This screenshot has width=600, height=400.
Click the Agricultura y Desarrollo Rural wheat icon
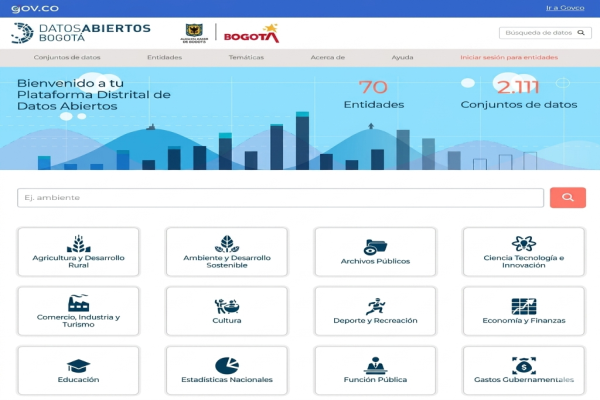(78, 244)
